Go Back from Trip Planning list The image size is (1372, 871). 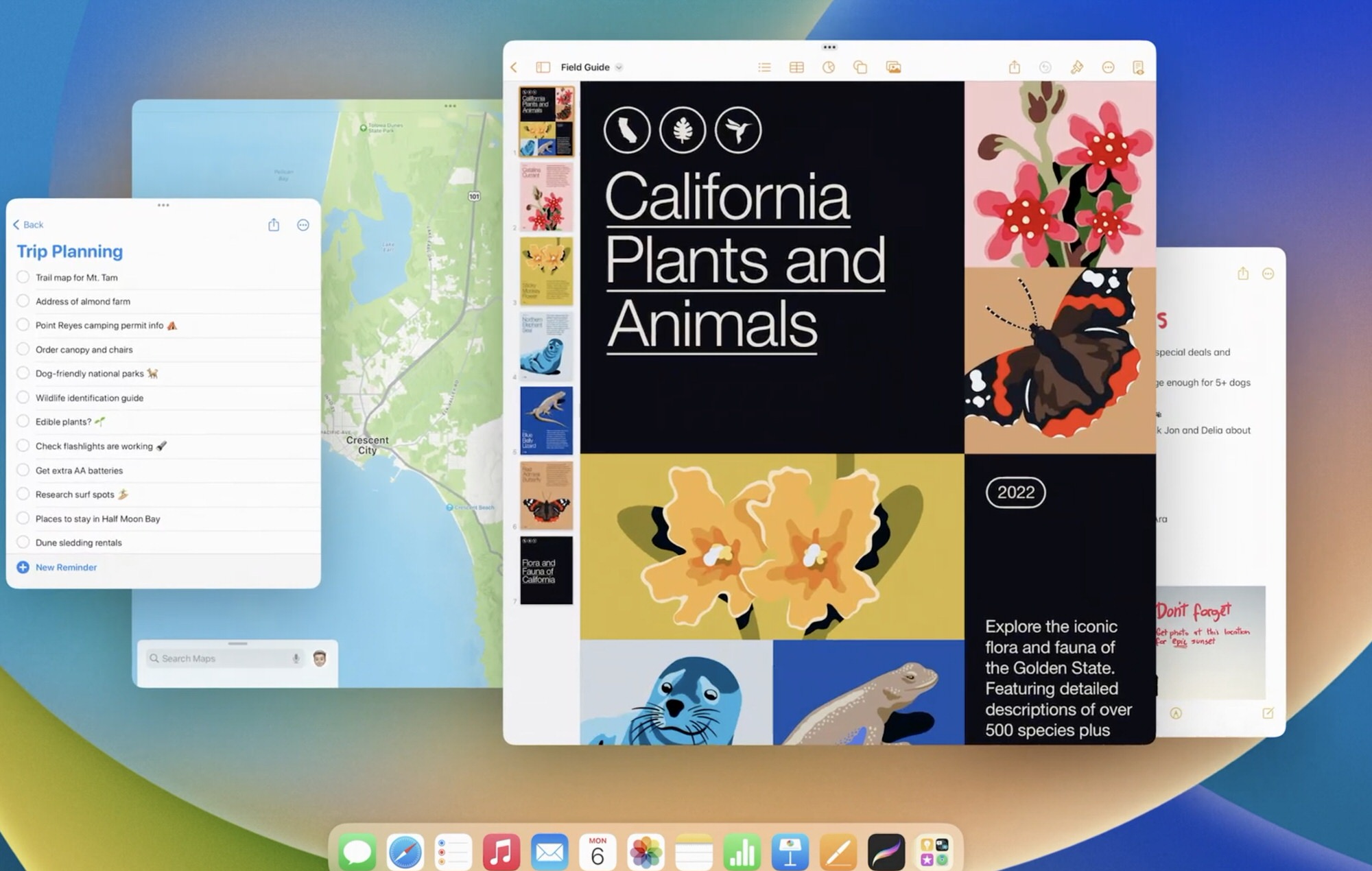point(28,224)
